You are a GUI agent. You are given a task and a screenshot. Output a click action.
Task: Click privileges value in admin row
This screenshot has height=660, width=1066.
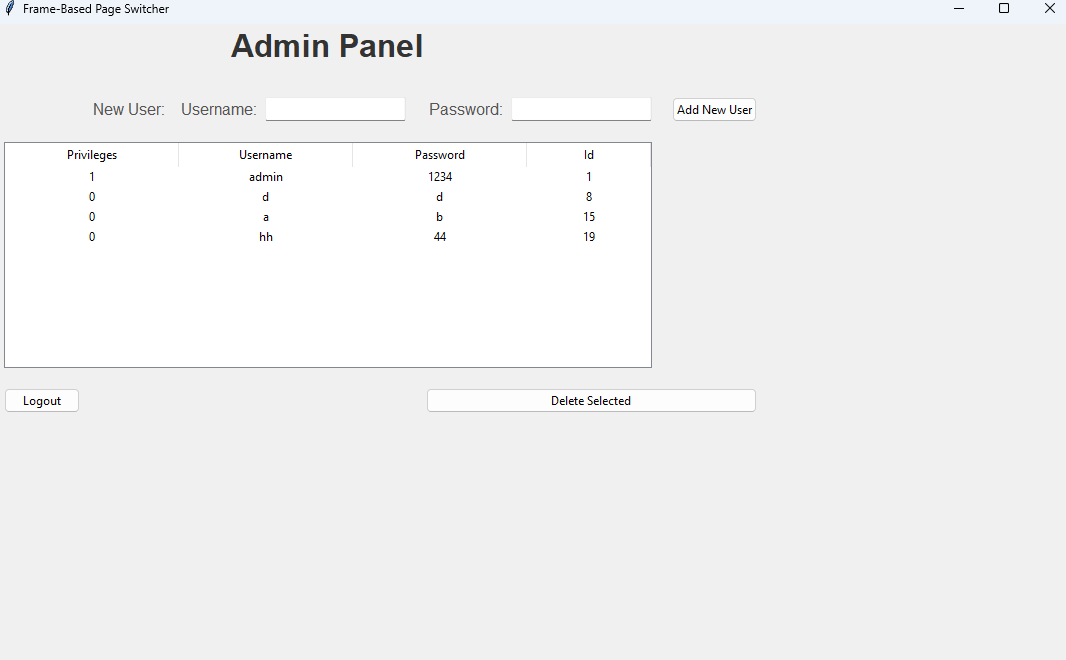(x=92, y=177)
